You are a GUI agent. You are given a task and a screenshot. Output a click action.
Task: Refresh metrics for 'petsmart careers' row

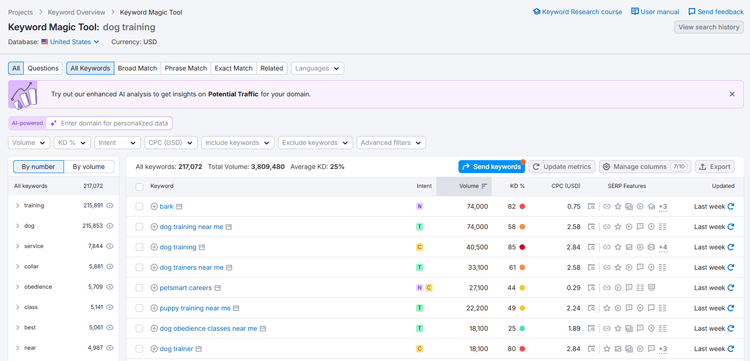tap(730, 288)
